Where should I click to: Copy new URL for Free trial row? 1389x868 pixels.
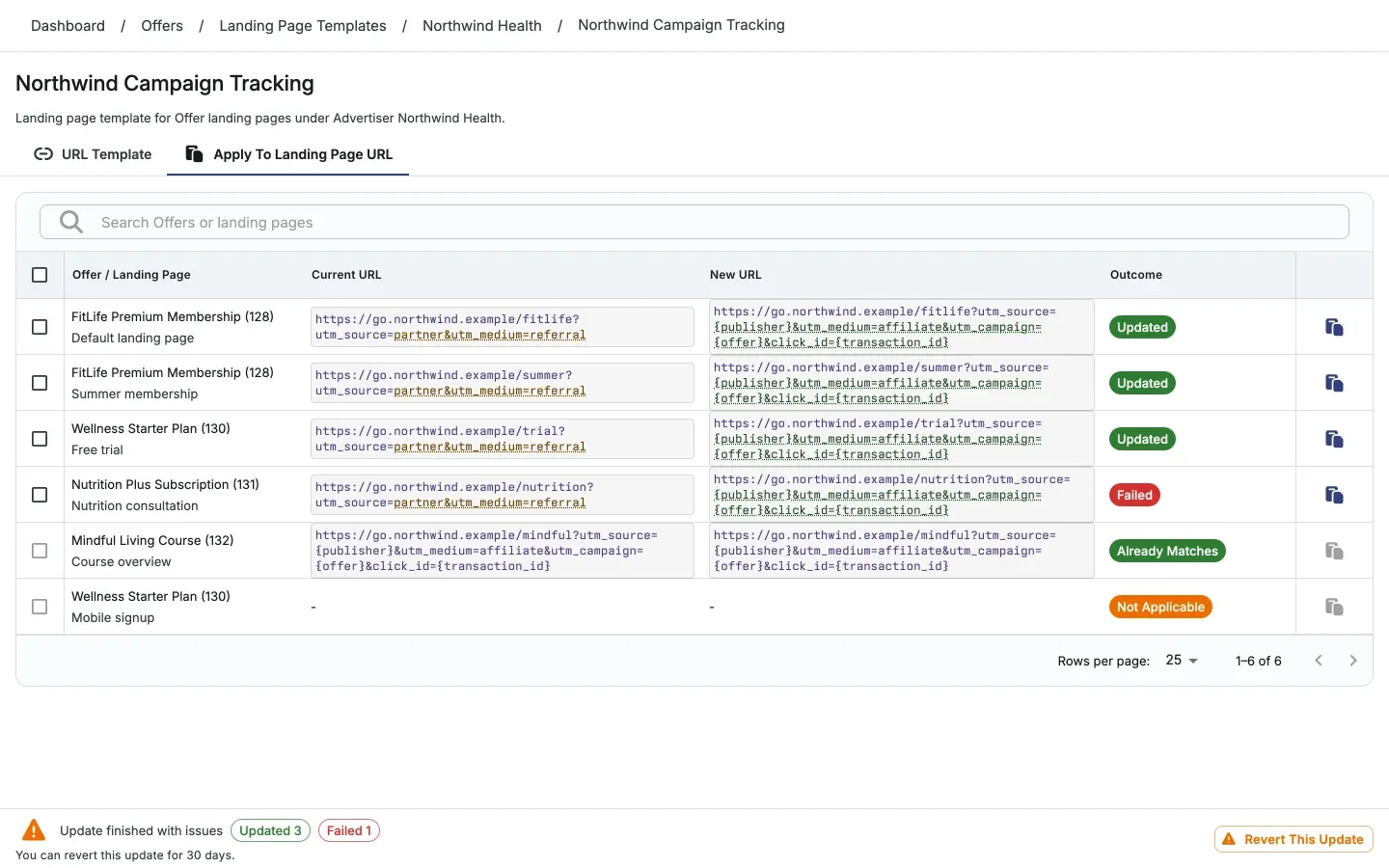click(1334, 439)
